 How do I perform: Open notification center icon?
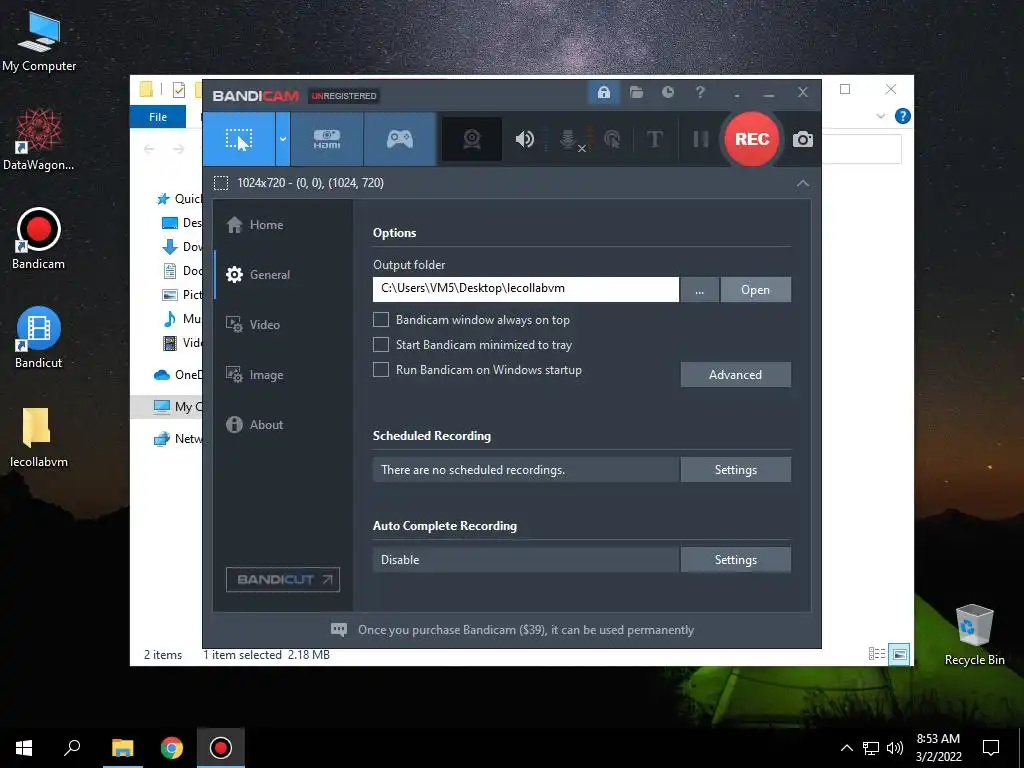991,748
